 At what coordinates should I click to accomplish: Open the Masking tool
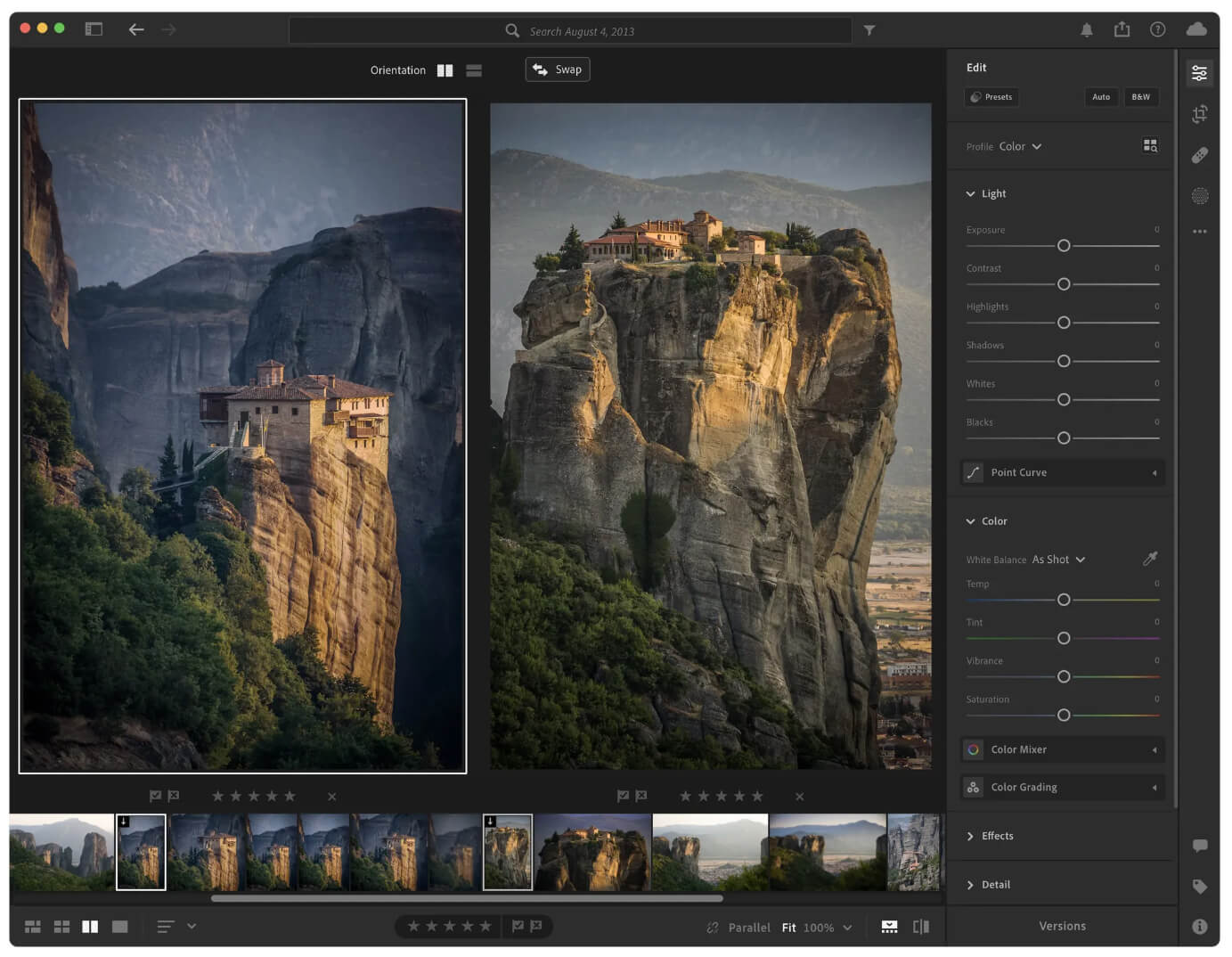coord(1199,196)
